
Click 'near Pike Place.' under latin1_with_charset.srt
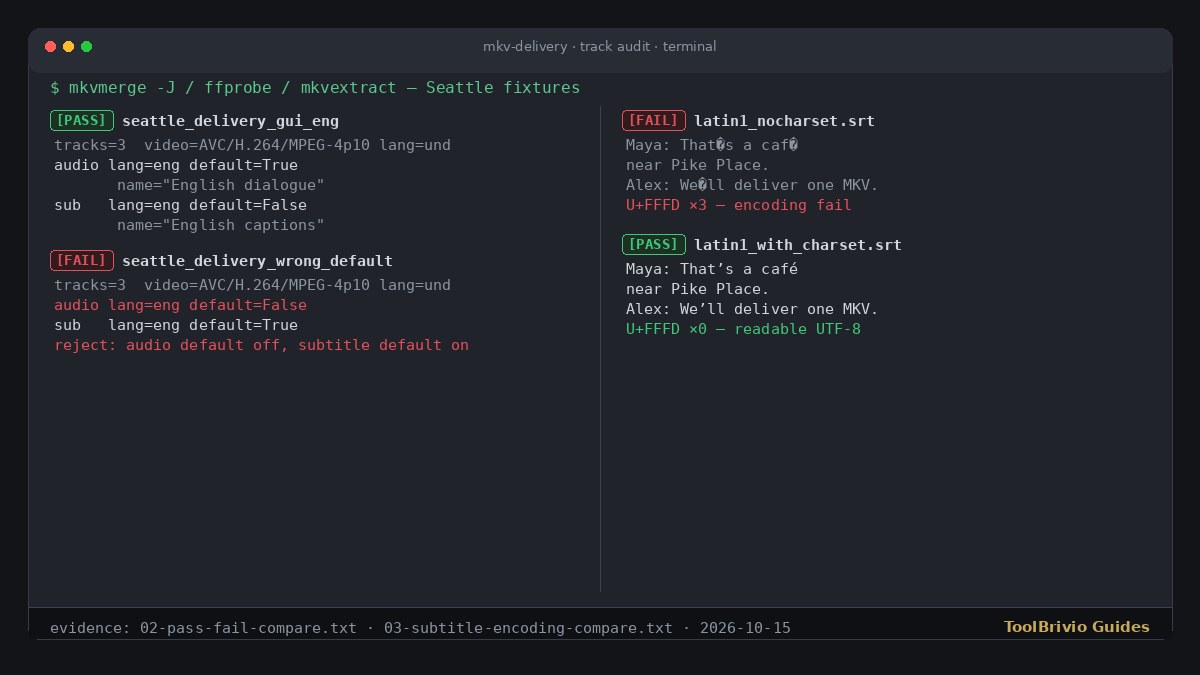tap(698, 289)
